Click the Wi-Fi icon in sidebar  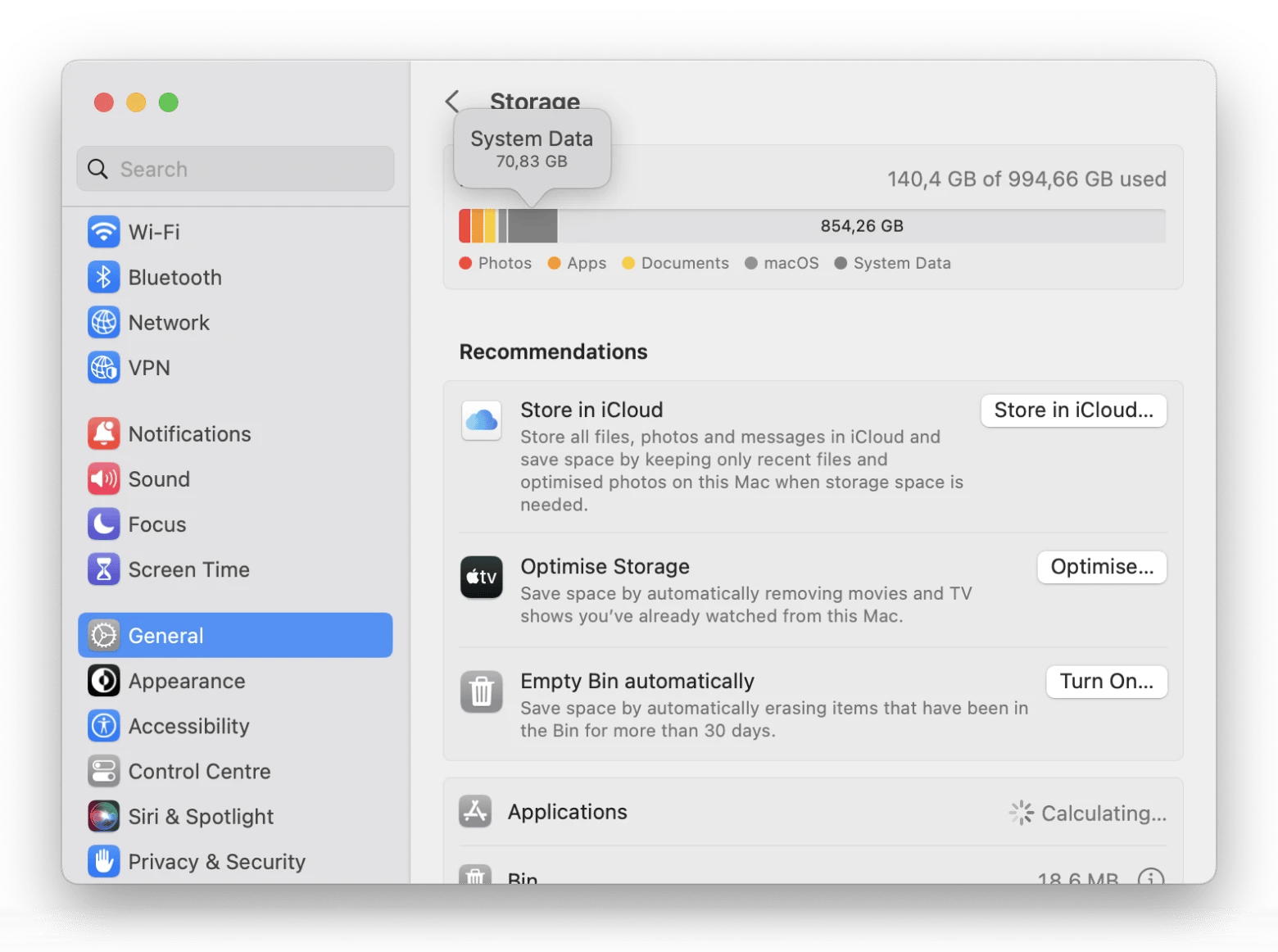(104, 233)
